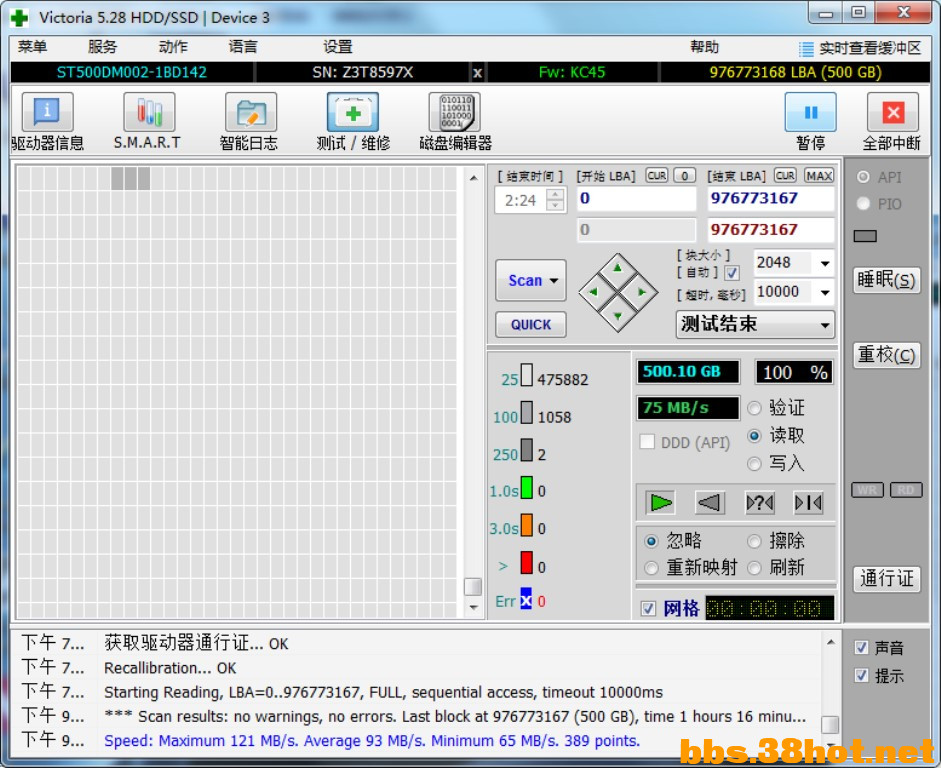Toggle the 提示 hints checkbox

coord(861,676)
